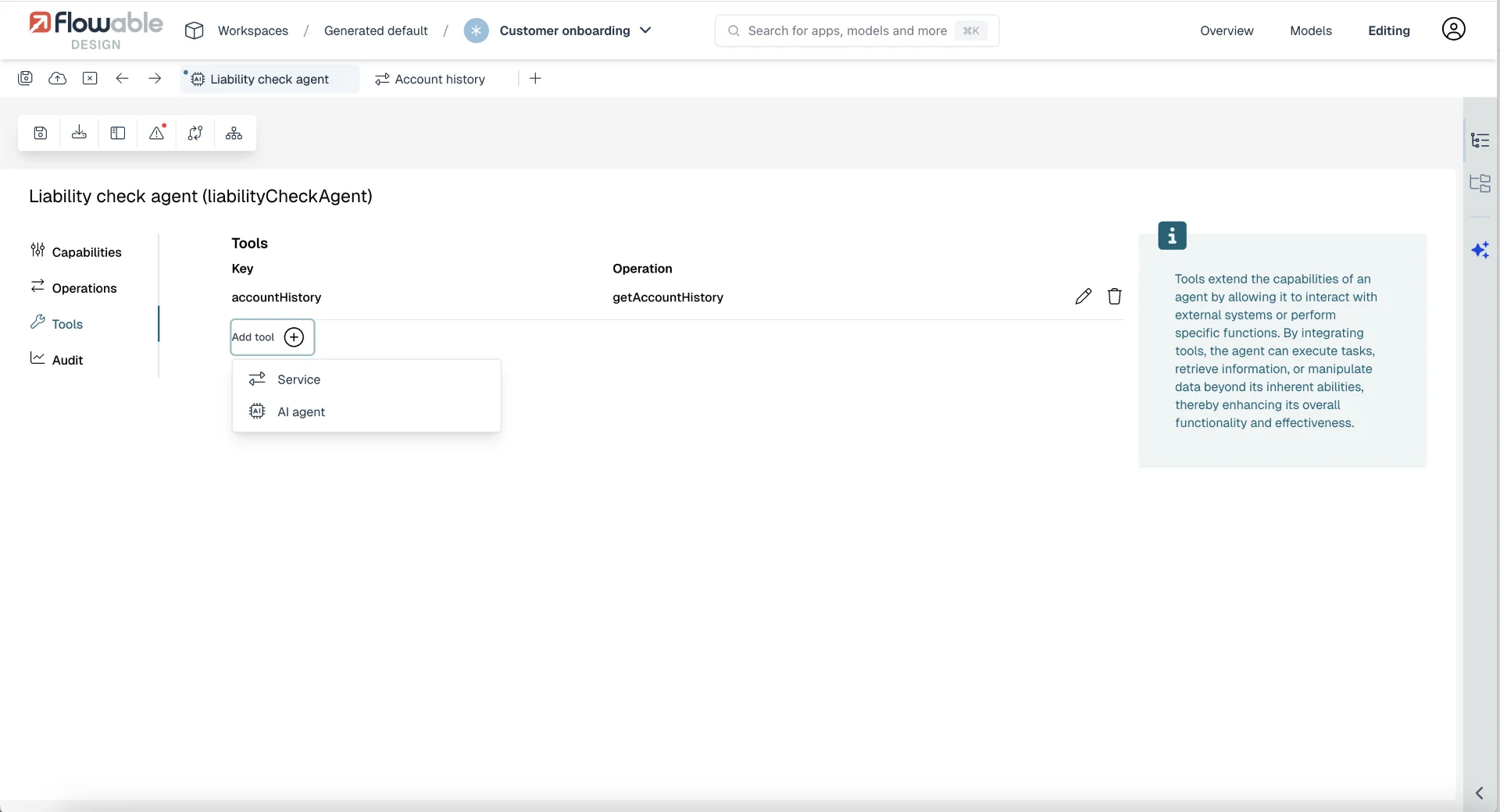1500x812 pixels.
Task: Click the download export toolbar icon
Action: pyautogui.click(x=79, y=134)
